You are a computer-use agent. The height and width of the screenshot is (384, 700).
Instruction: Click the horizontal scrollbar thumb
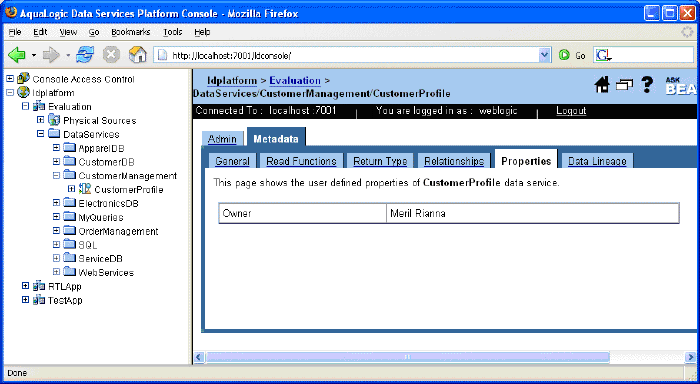pyautogui.click(x=407, y=357)
